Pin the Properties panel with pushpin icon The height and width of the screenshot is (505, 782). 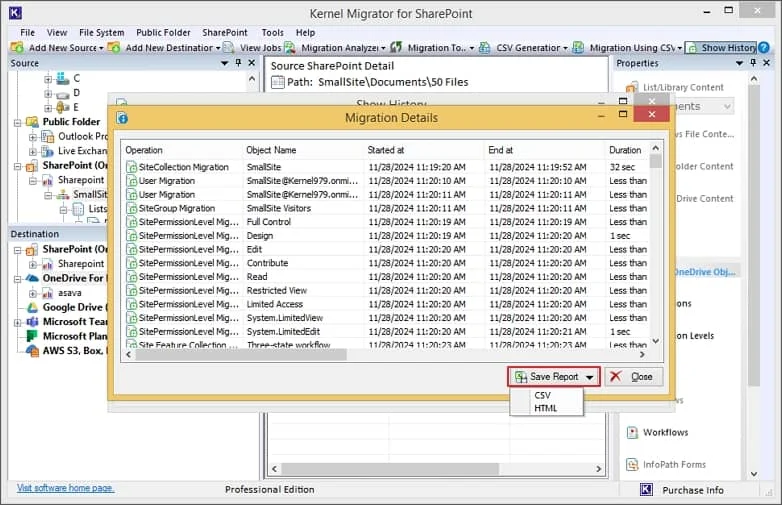coord(753,63)
